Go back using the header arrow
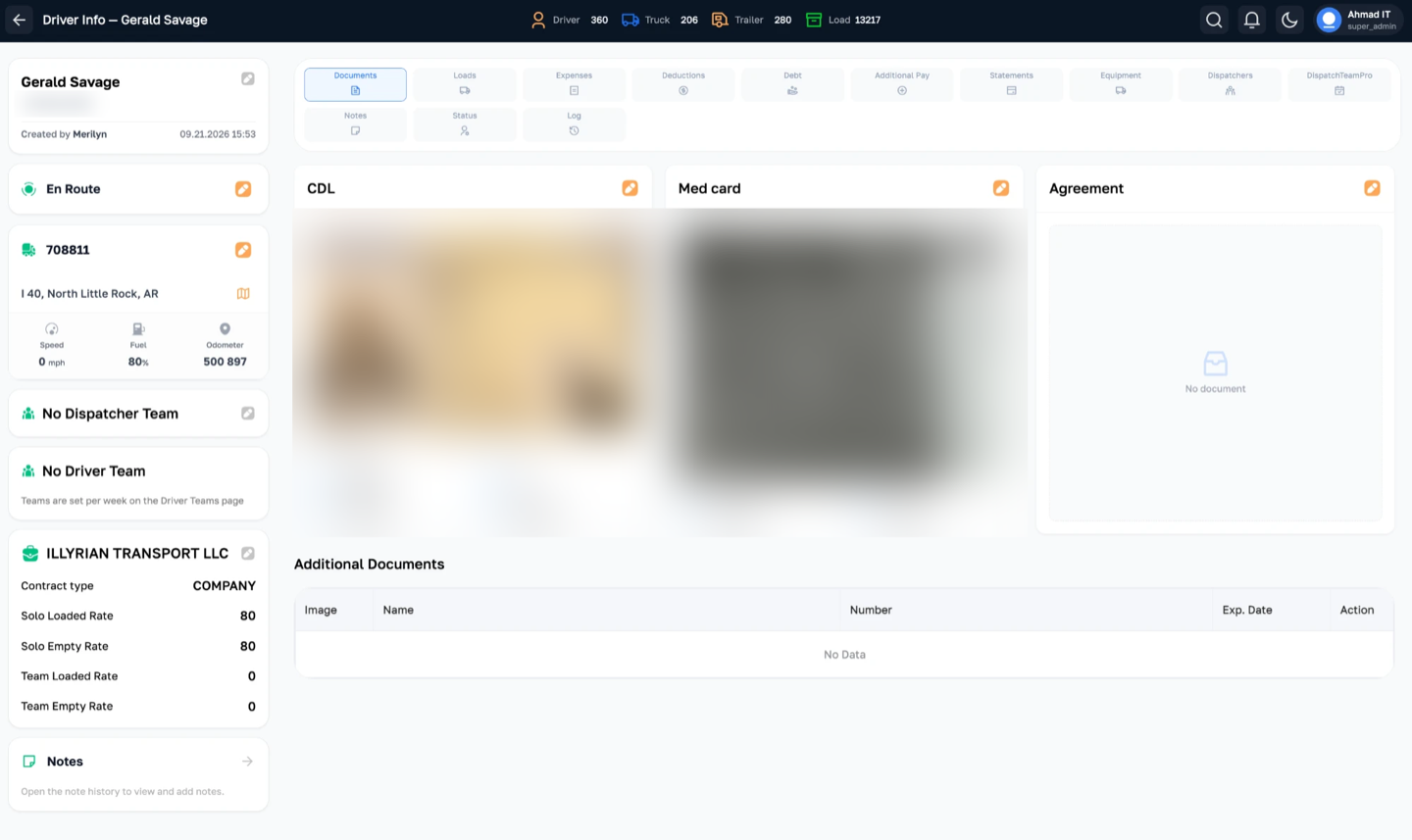Viewport: 1412px width, 840px height. [x=20, y=20]
